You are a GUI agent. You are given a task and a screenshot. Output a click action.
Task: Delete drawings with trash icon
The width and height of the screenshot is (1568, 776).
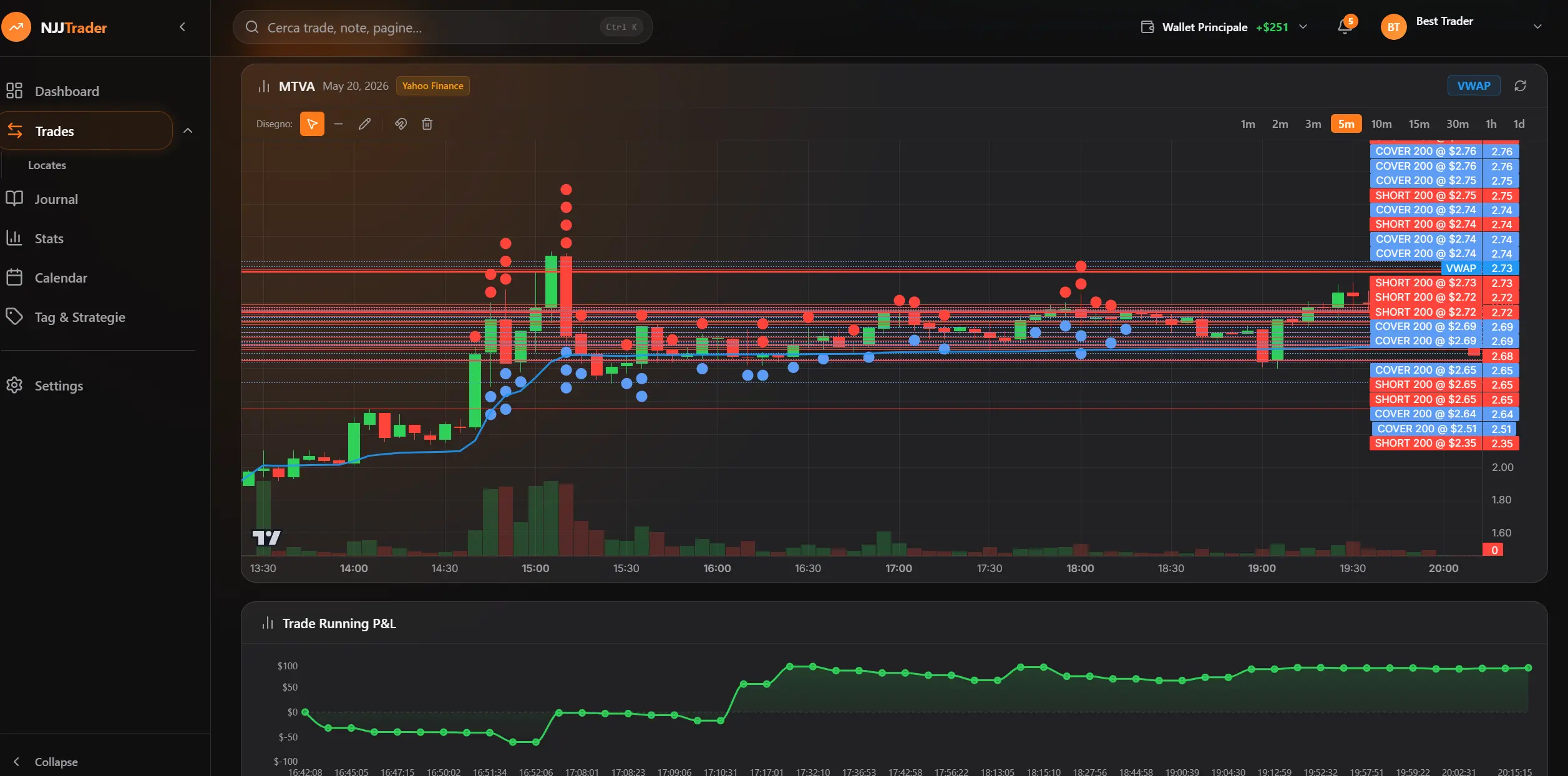427,124
